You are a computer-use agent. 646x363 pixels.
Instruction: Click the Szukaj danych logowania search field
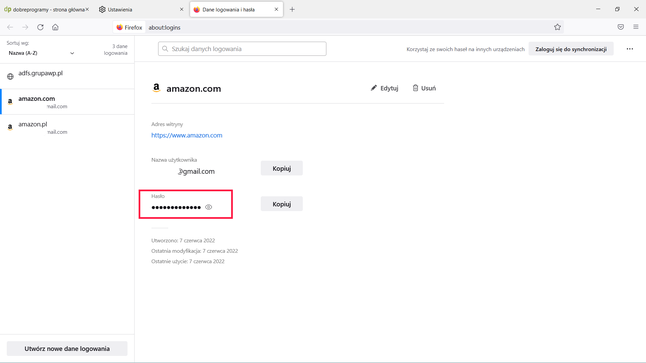click(242, 49)
